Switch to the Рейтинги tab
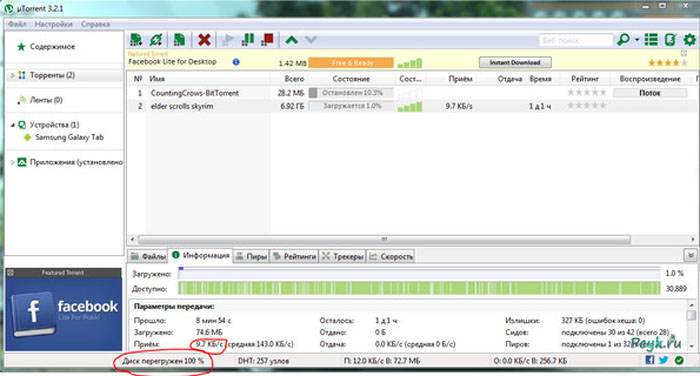The image size is (700, 376). [294, 256]
